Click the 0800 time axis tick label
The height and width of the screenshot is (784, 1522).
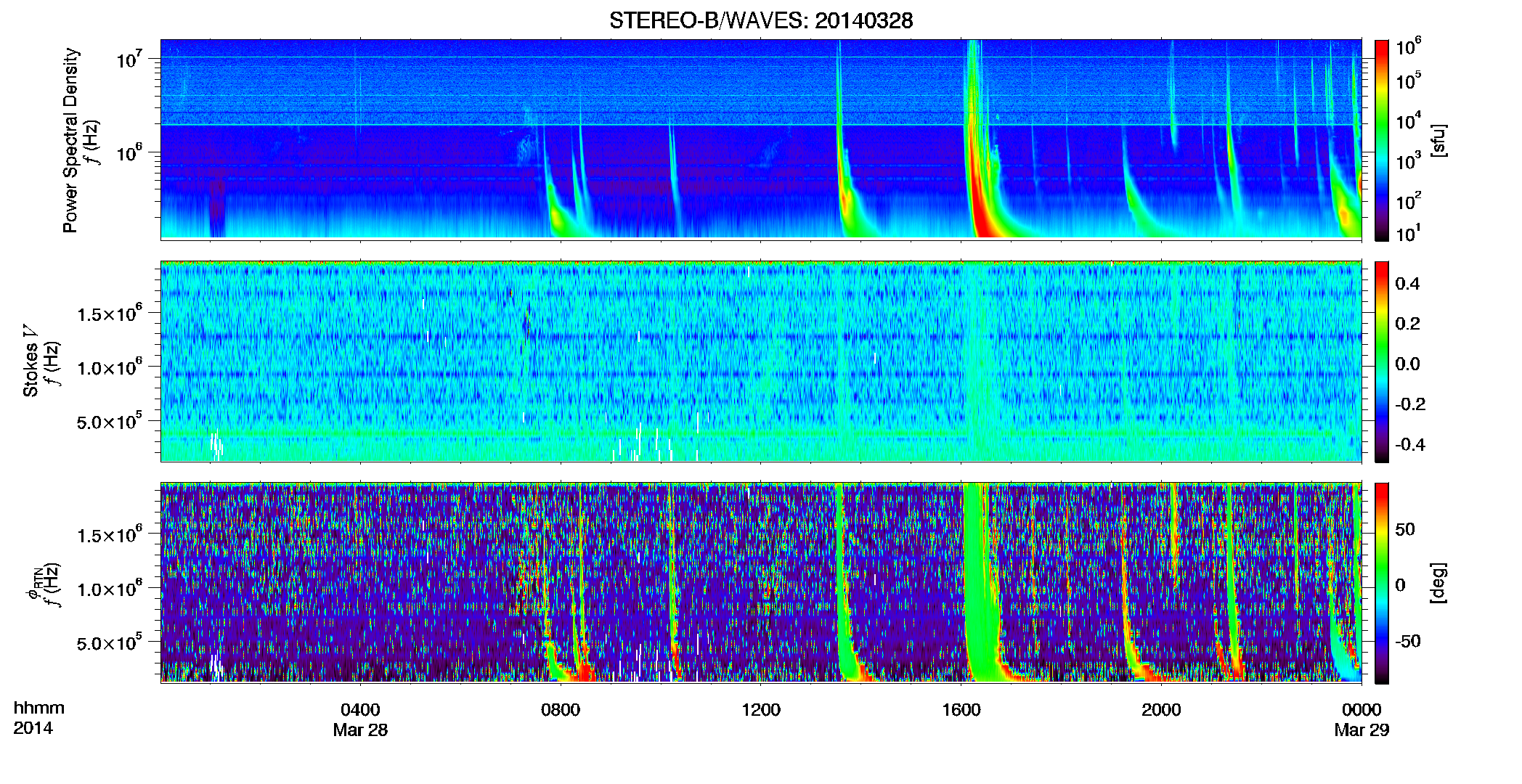tap(561, 709)
